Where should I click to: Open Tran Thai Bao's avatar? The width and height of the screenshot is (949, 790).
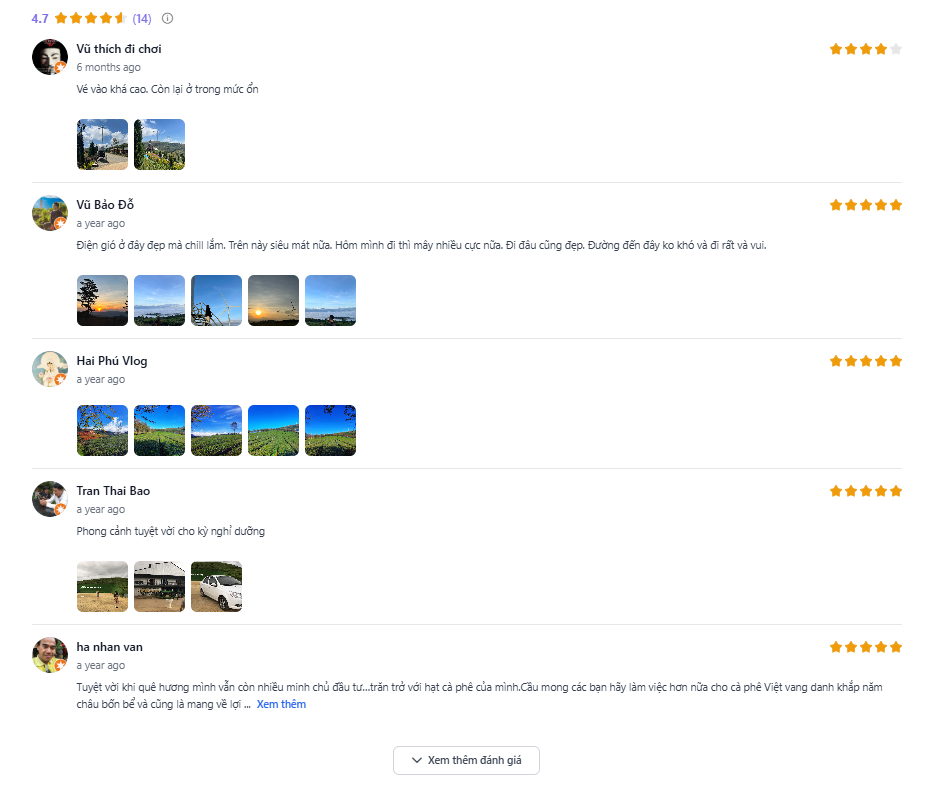(50, 499)
